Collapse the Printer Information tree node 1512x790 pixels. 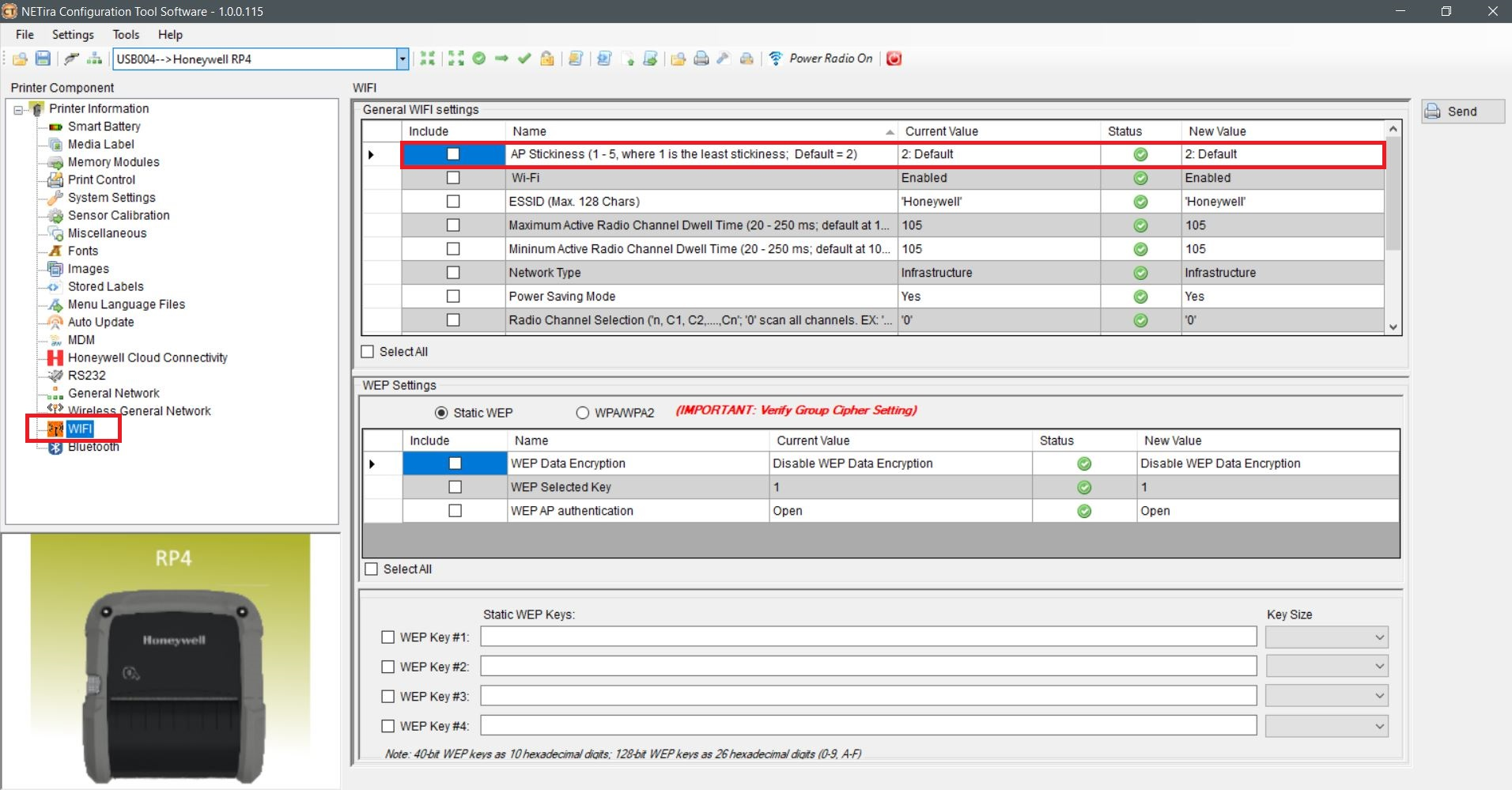[x=18, y=110]
